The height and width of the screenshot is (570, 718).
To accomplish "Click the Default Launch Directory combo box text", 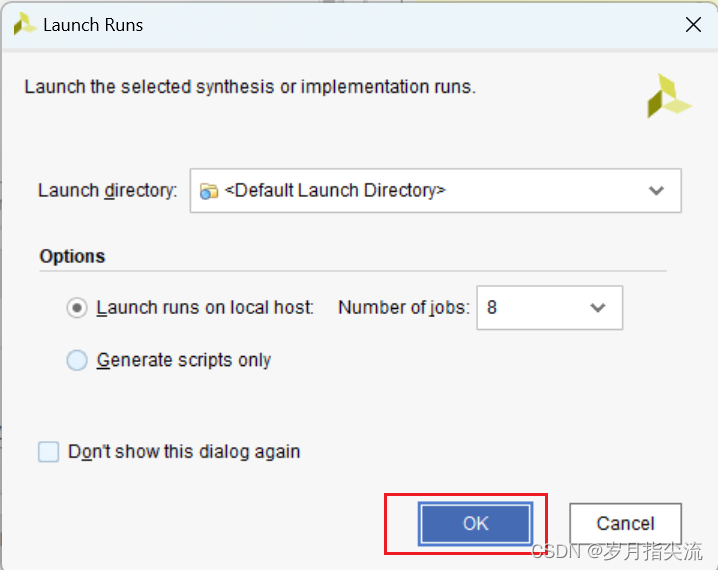I will point(335,191).
